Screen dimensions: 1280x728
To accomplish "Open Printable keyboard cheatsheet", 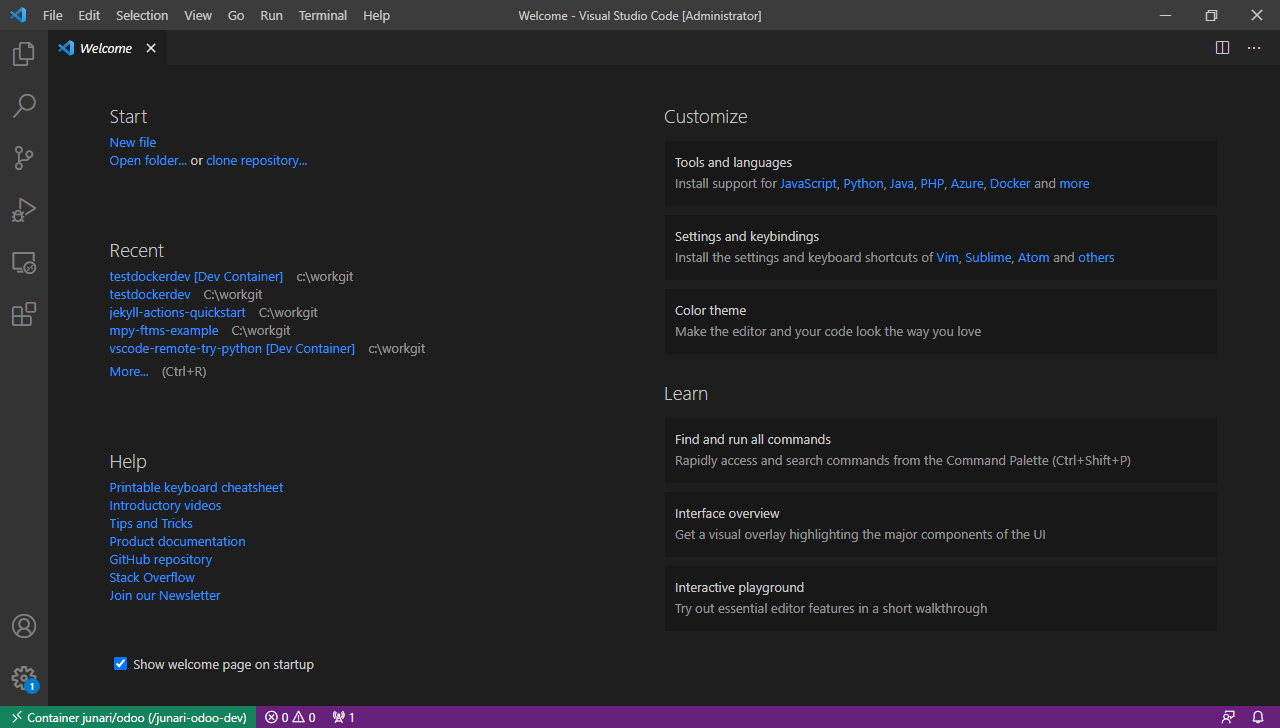I will [x=196, y=487].
